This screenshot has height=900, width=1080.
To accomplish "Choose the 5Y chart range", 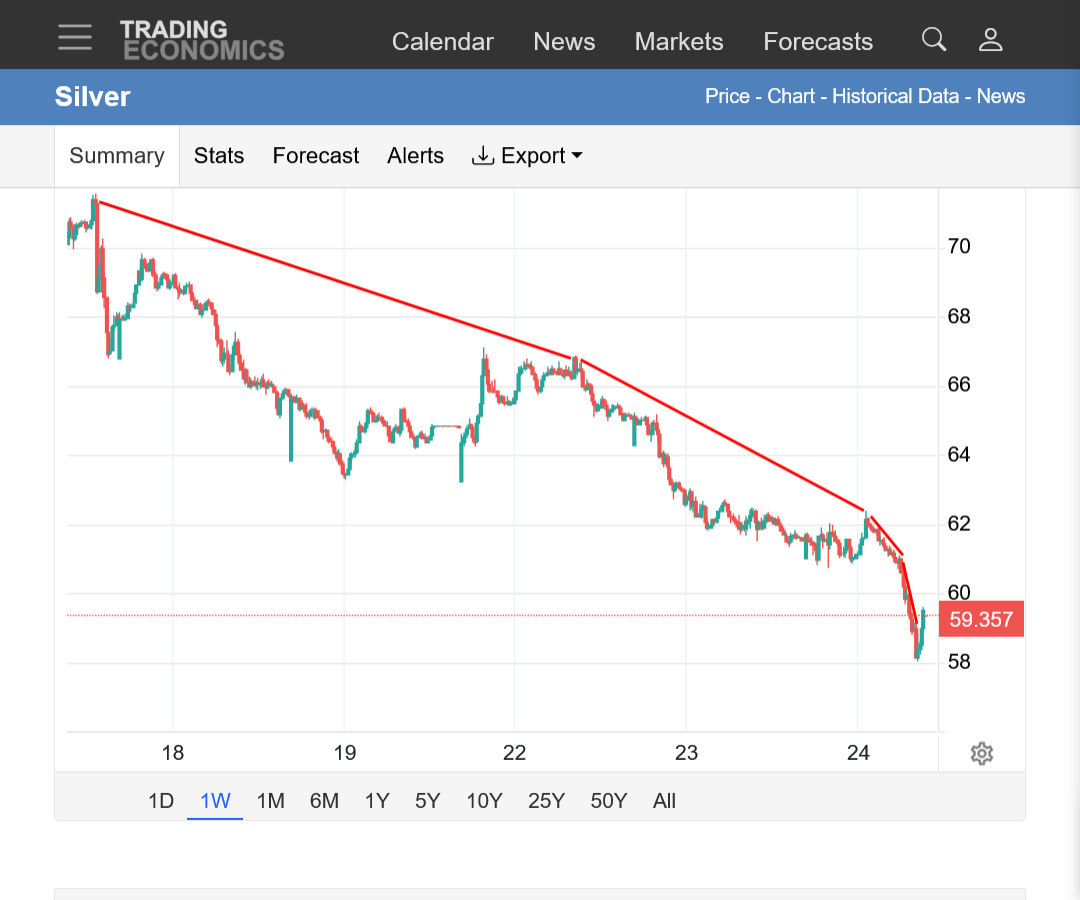I will (x=427, y=801).
